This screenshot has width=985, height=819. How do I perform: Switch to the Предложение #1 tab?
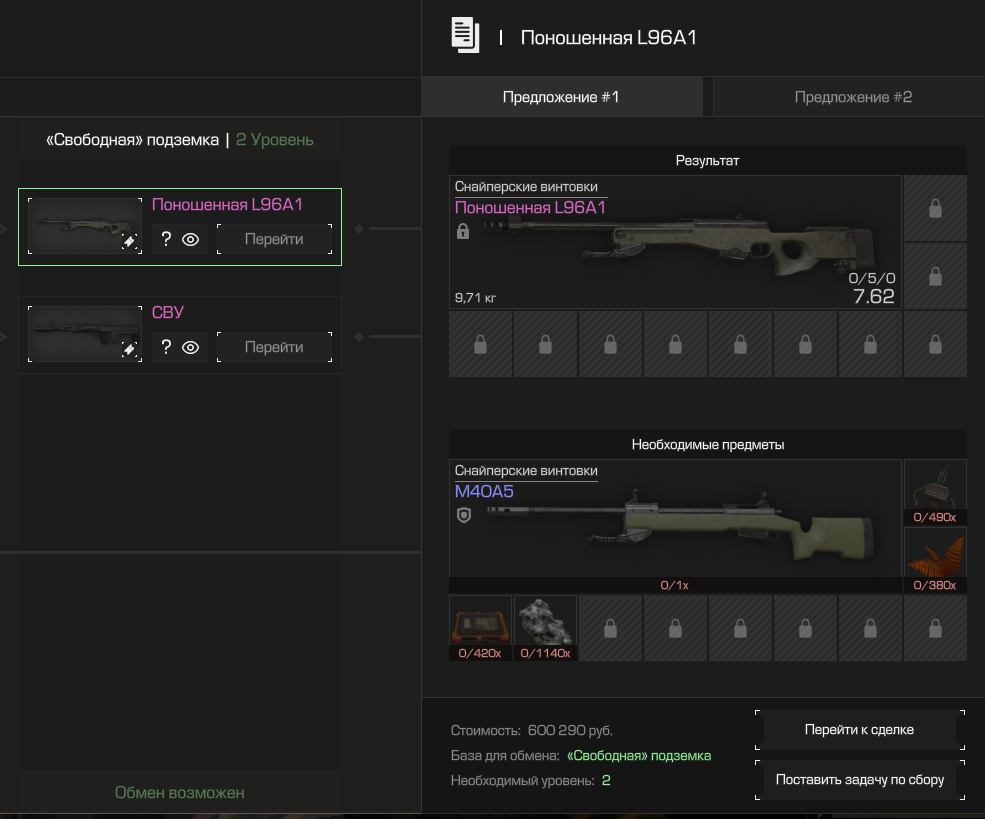pyautogui.click(x=562, y=97)
